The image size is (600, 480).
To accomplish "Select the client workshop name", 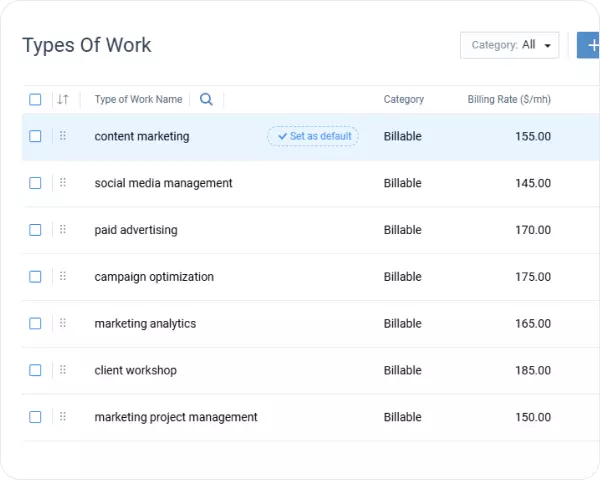I will coord(135,371).
